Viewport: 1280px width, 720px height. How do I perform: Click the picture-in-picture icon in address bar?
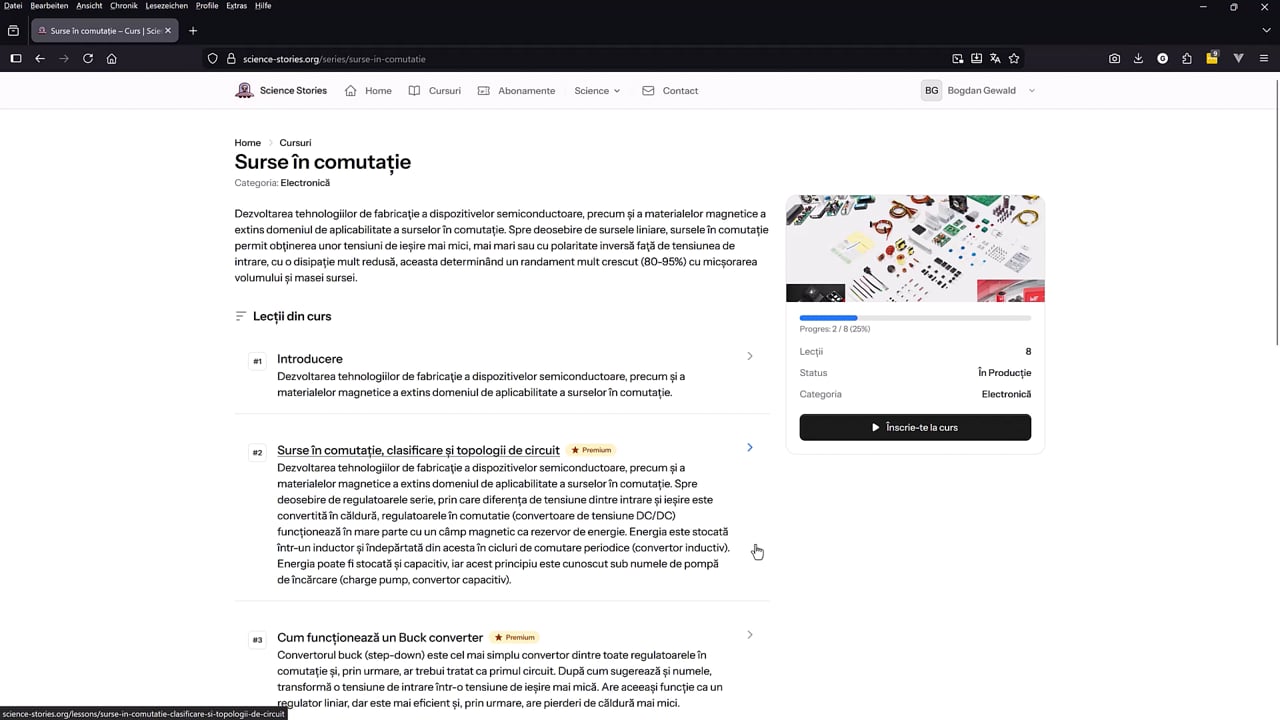click(x=957, y=59)
